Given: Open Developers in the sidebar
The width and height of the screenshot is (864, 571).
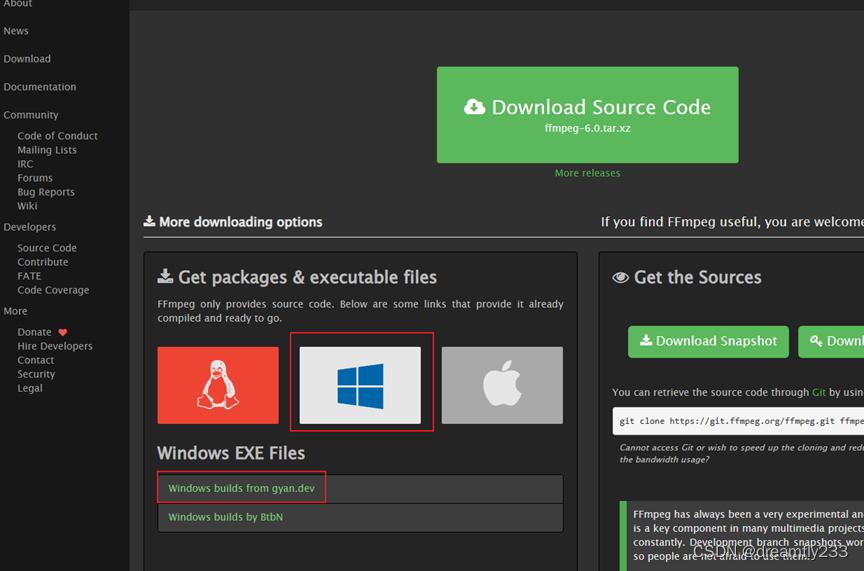Looking at the screenshot, I should coord(30,227).
